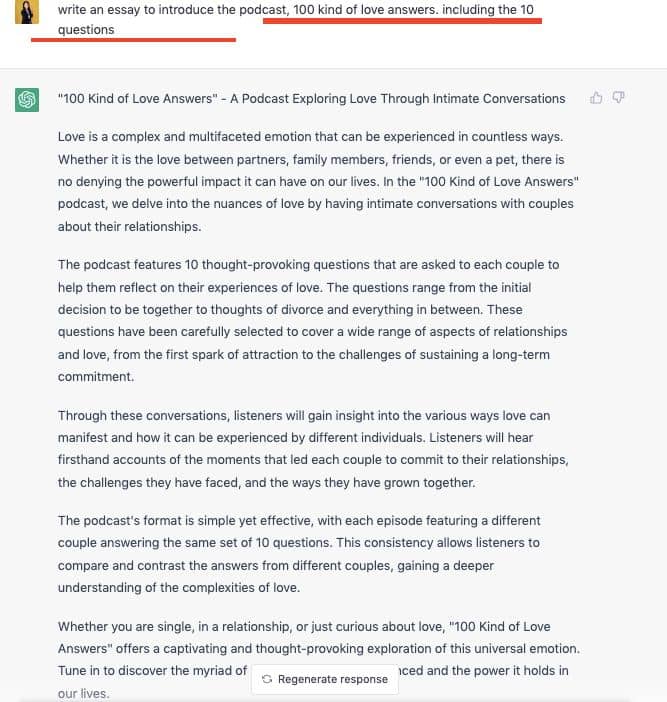Click the red underline beneath "100 kind of love answers"
This screenshot has width=667, height=702.
click(402, 22)
